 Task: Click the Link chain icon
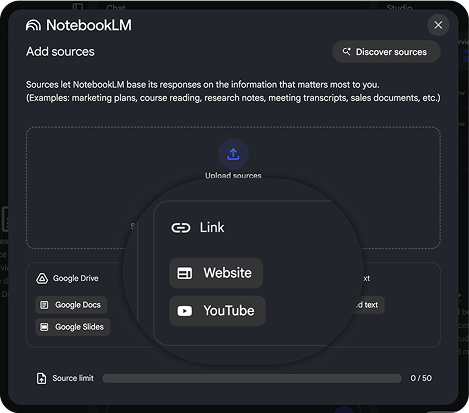(181, 228)
